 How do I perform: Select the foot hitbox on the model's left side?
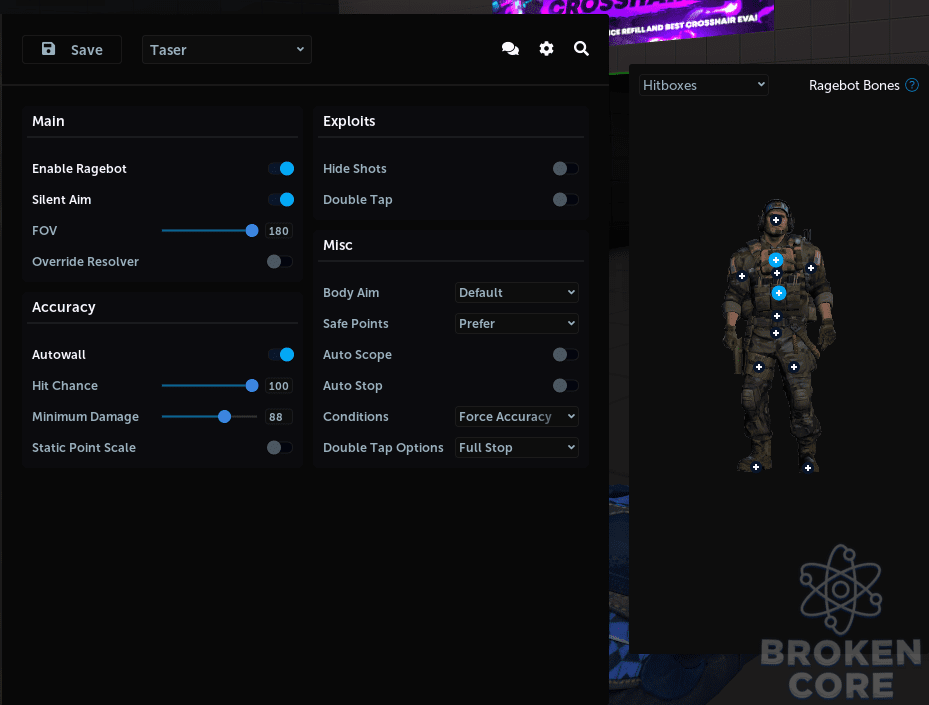pos(755,467)
